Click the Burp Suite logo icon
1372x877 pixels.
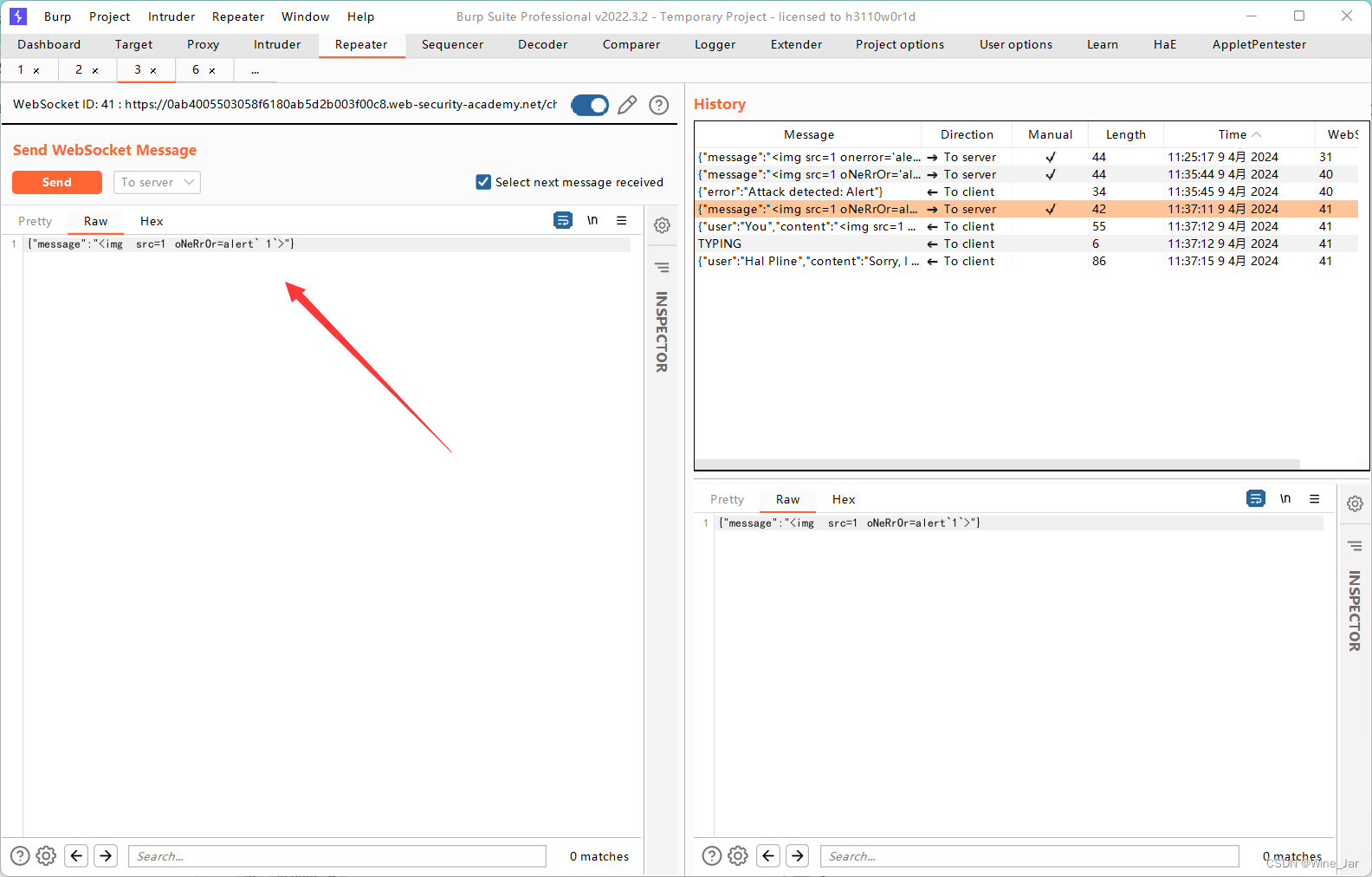[x=18, y=16]
